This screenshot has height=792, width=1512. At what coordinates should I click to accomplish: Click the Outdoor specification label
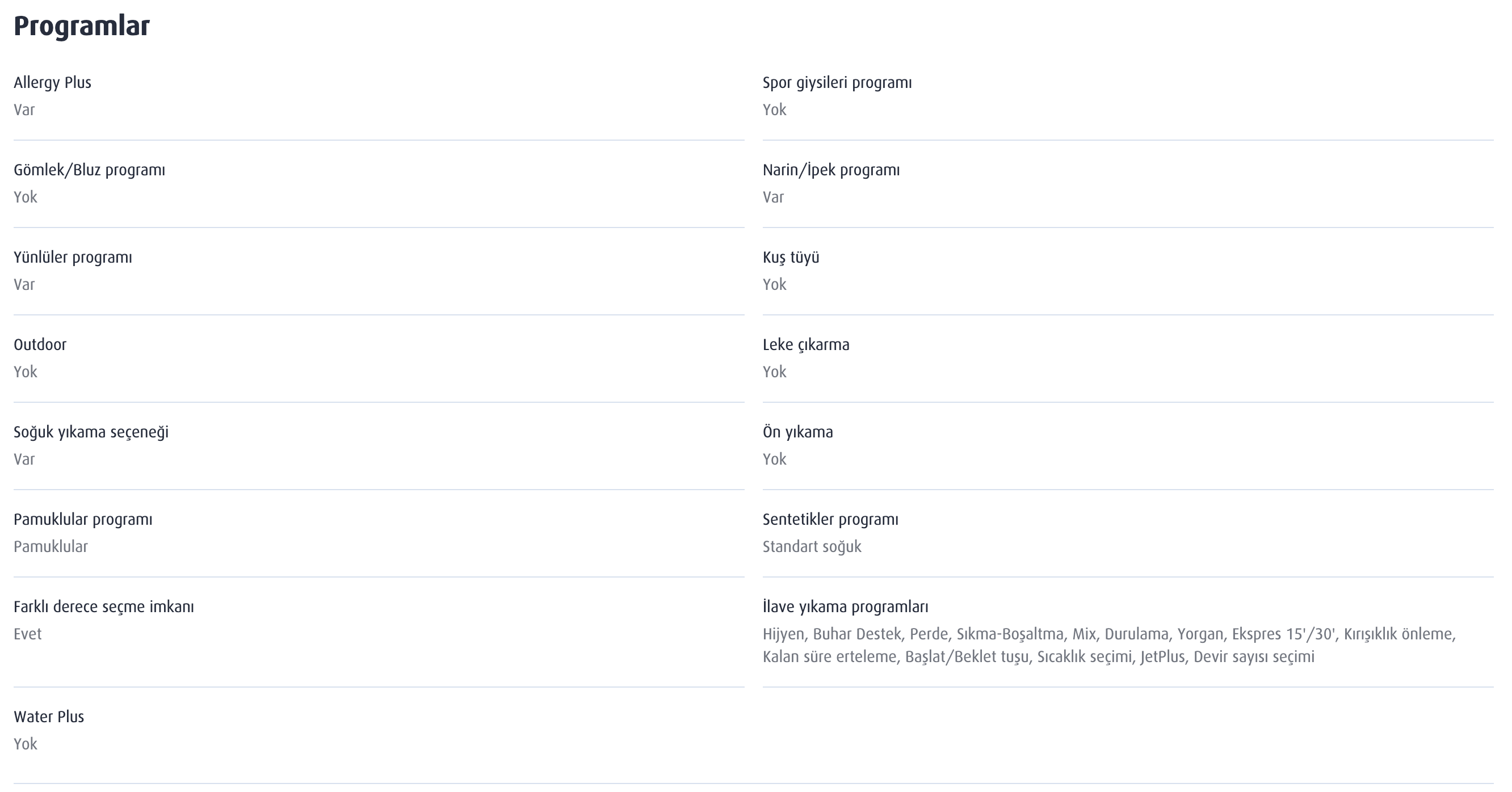pyautogui.click(x=40, y=344)
